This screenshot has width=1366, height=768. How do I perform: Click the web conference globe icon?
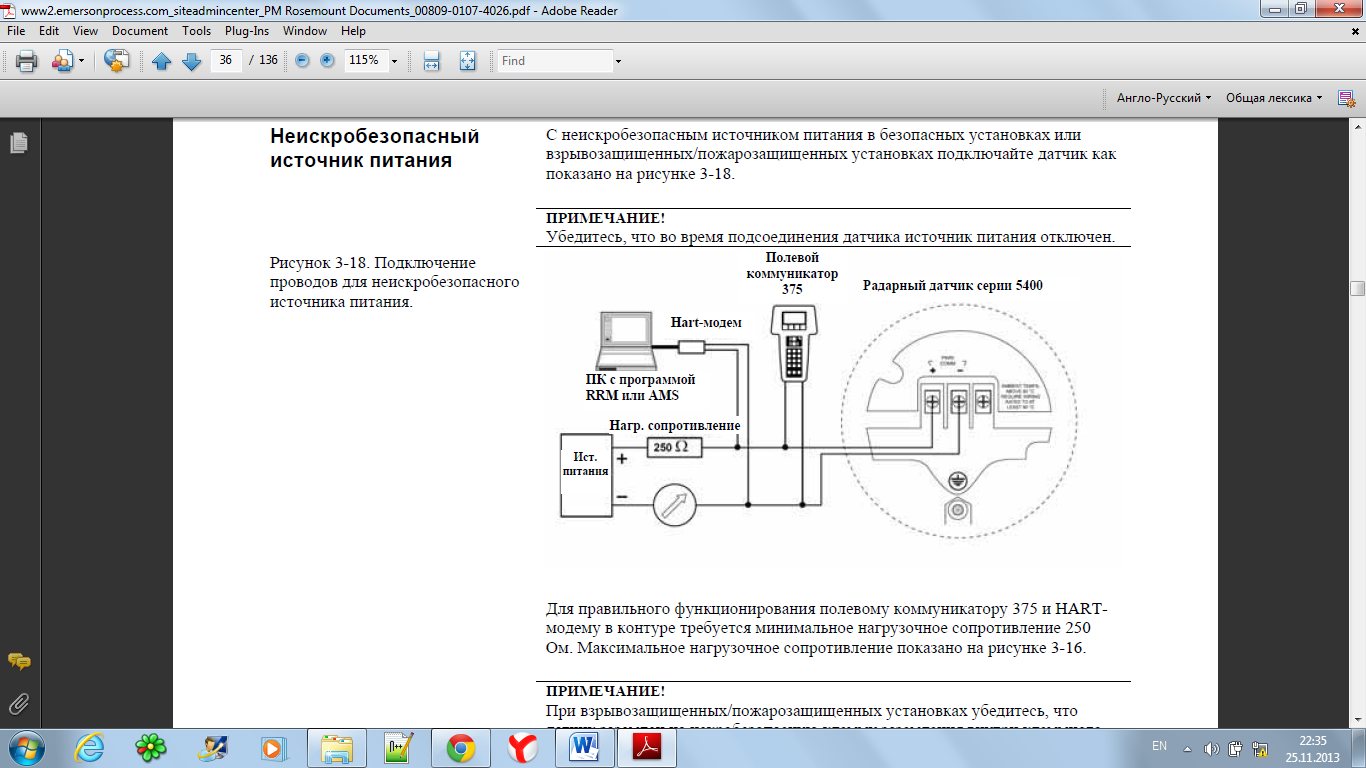pyautogui.click(x=117, y=61)
